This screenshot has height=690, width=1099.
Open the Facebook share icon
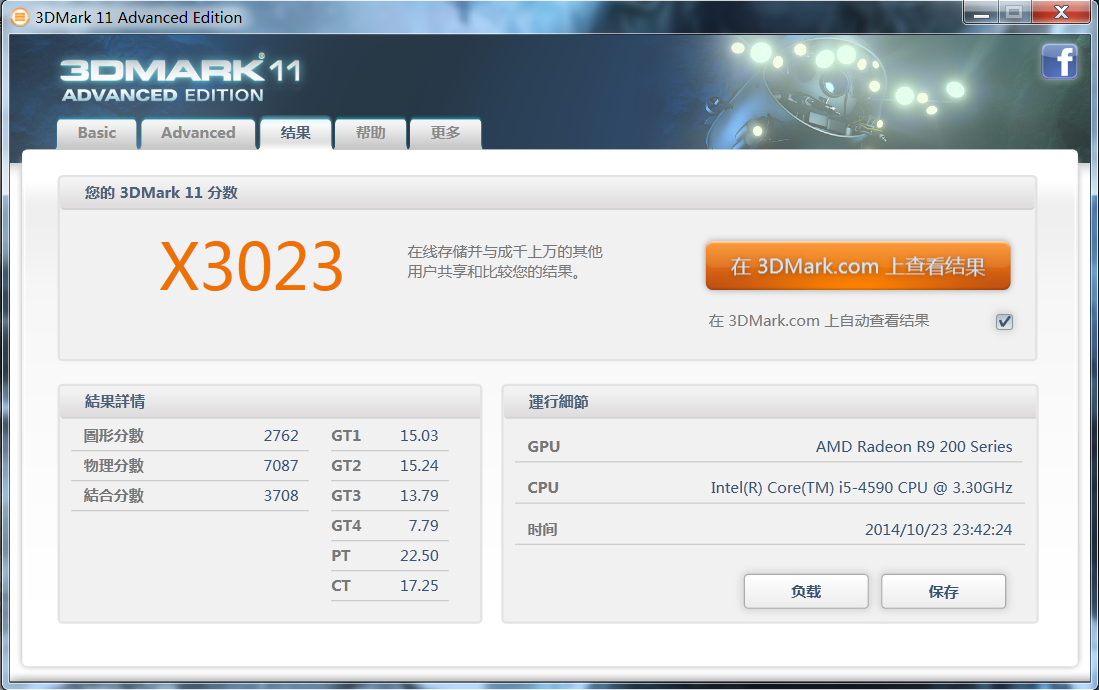1059,62
